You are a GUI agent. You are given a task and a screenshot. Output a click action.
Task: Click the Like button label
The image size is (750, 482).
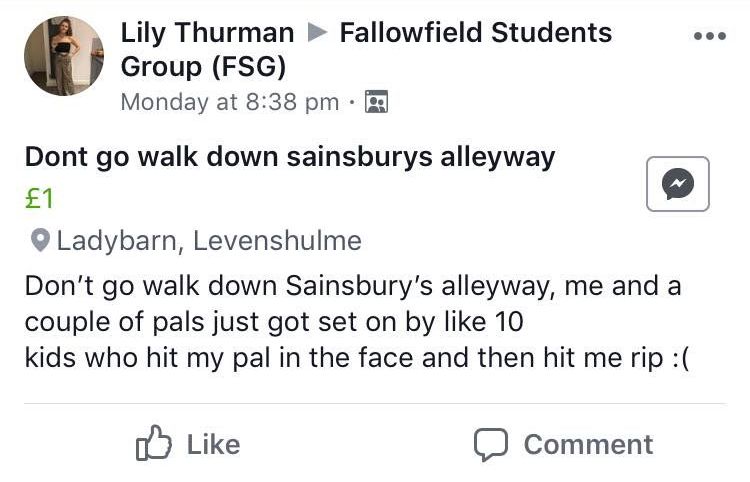[x=213, y=444]
